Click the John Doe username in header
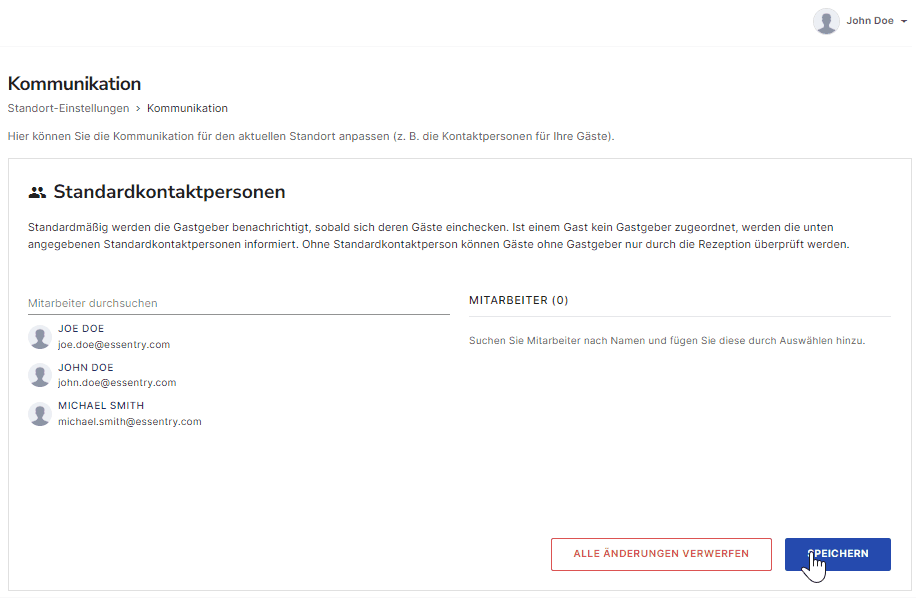916x598 pixels. tap(870, 21)
